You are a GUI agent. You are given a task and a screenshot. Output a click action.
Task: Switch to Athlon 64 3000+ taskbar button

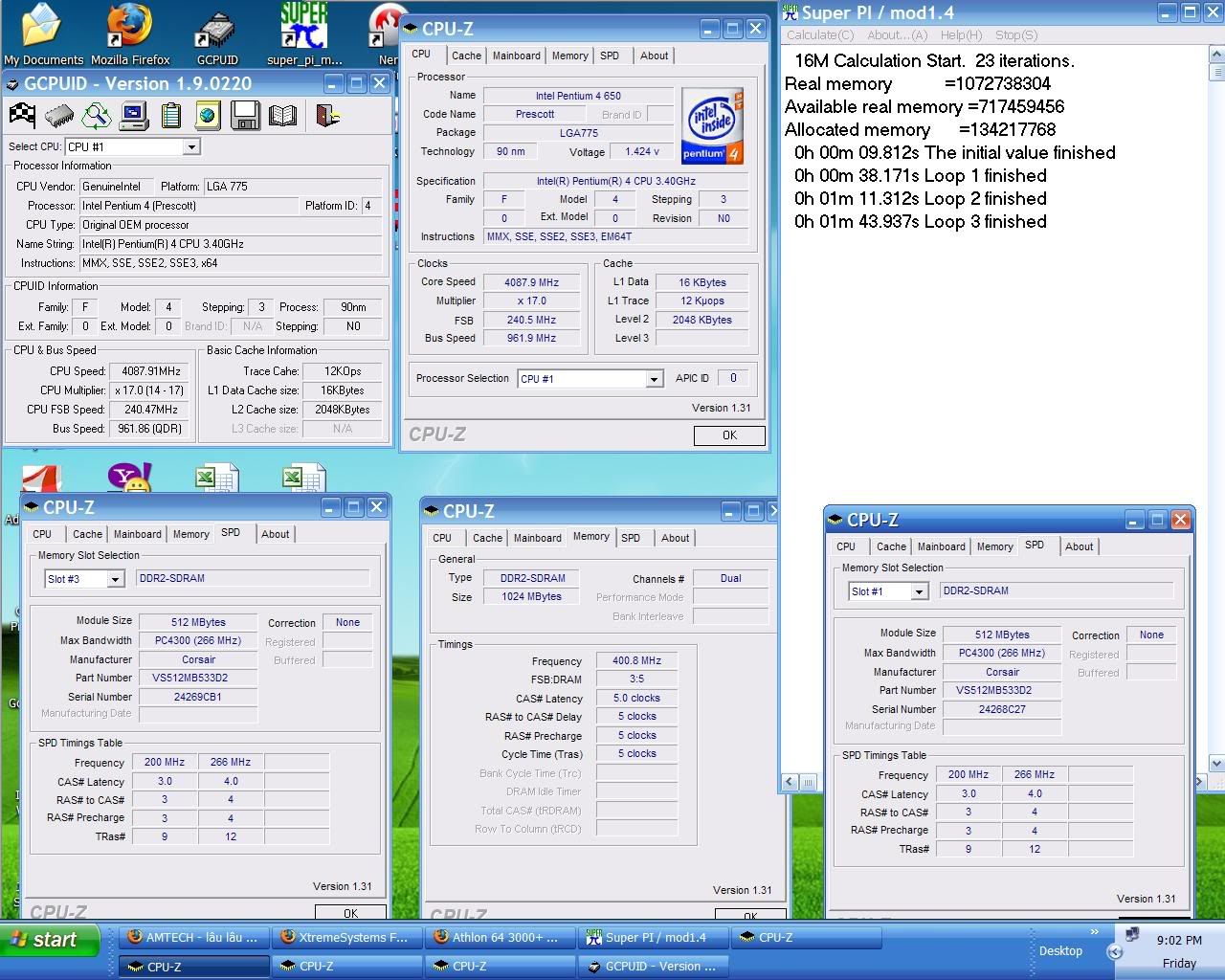click(x=500, y=938)
